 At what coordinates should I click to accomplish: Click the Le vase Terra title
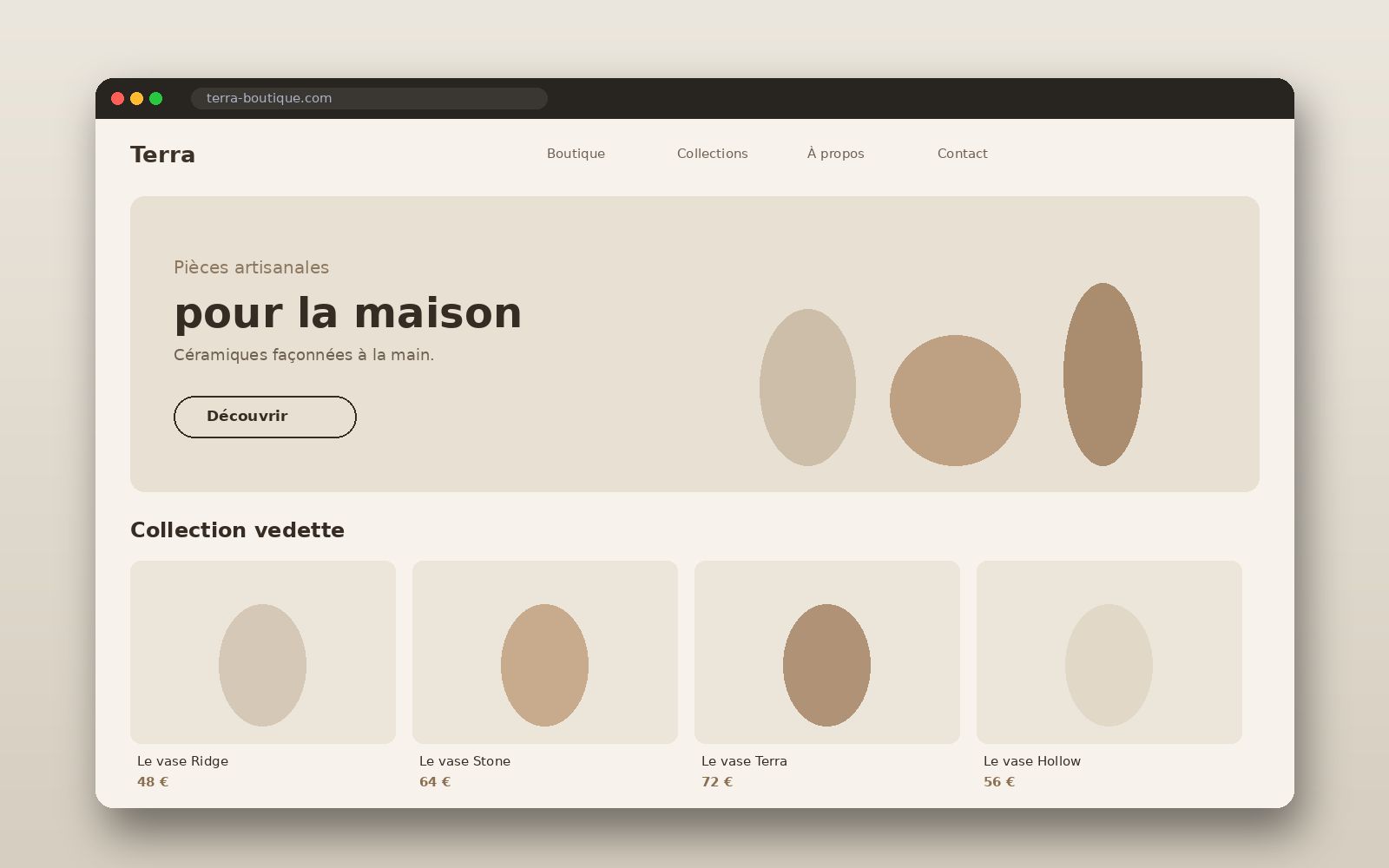[744, 761]
